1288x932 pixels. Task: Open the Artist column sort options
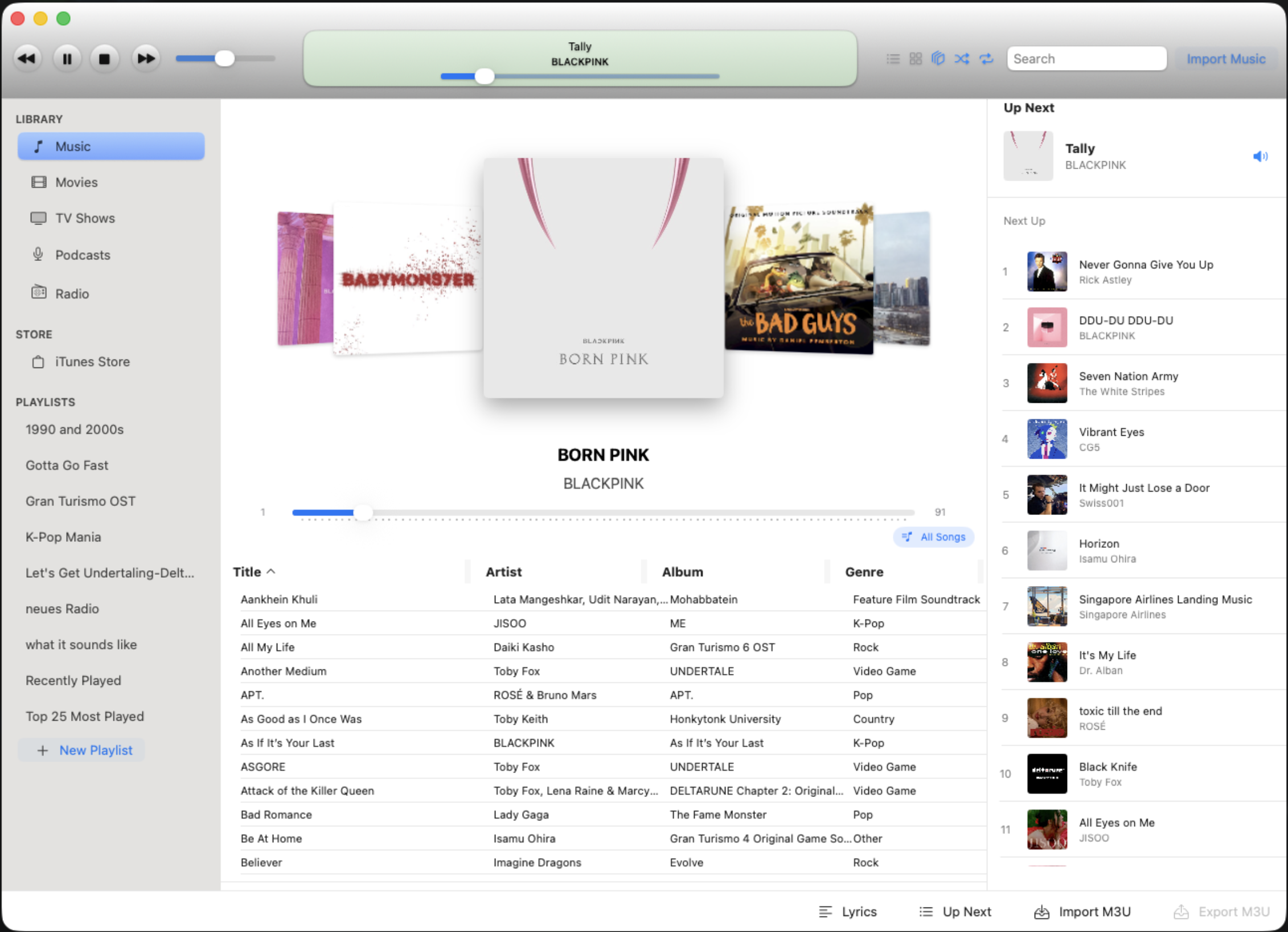tap(503, 571)
